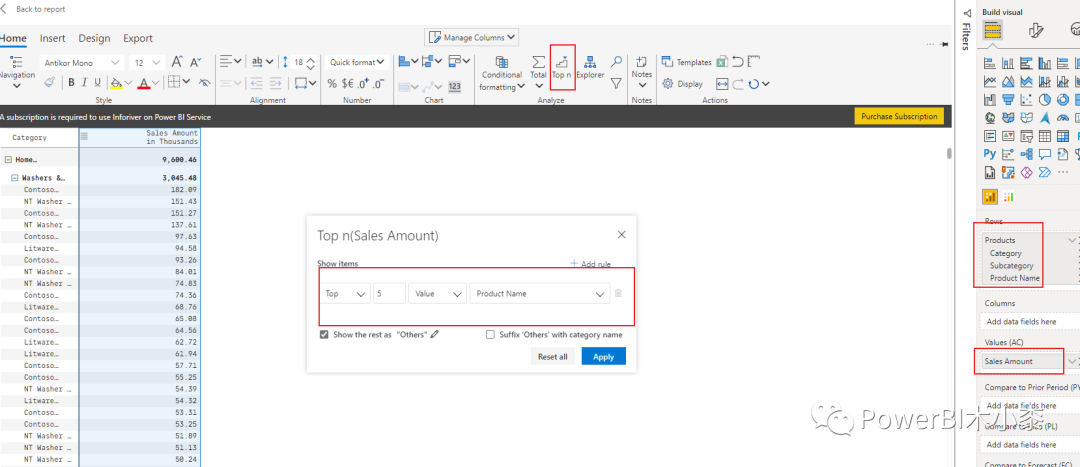Click the Top n analyze icon
The height and width of the screenshot is (467, 1080).
click(x=563, y=61)
